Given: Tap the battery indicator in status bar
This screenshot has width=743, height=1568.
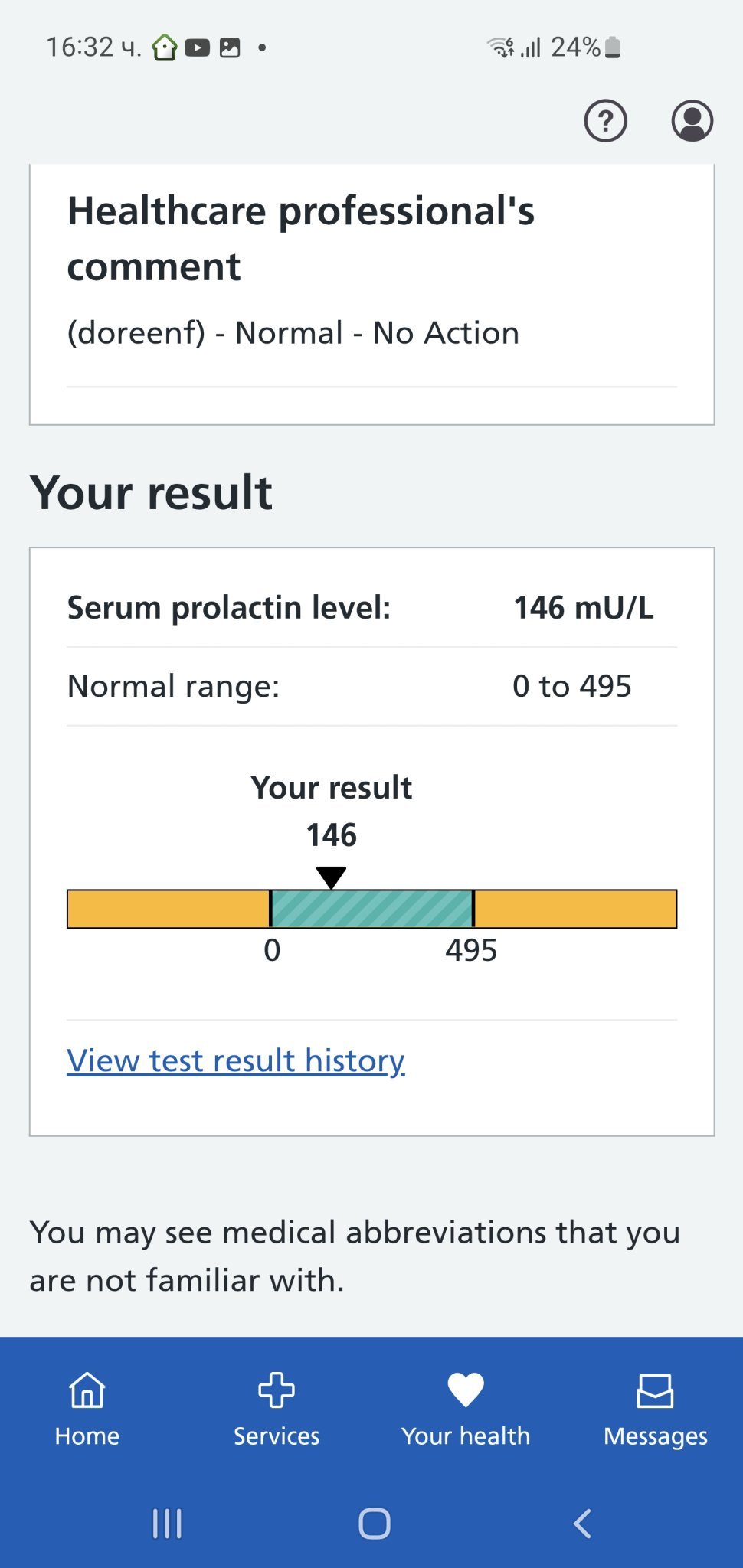Looking at the screenshot, I should (612, 47).
